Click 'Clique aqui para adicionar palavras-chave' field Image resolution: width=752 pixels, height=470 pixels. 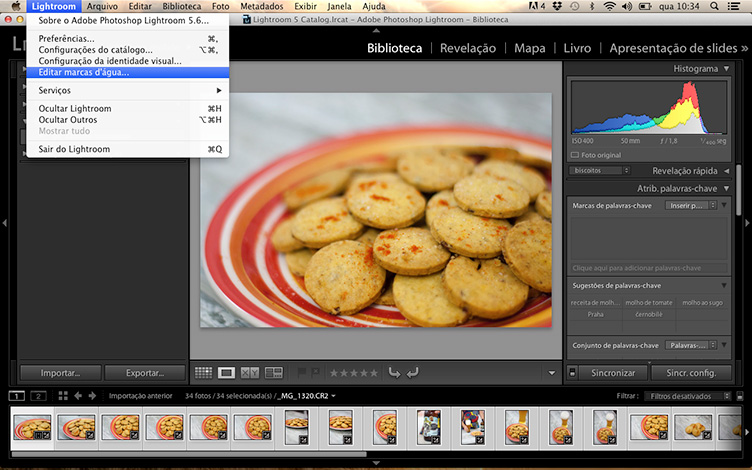pyautogui.click(x=636, y=268)
